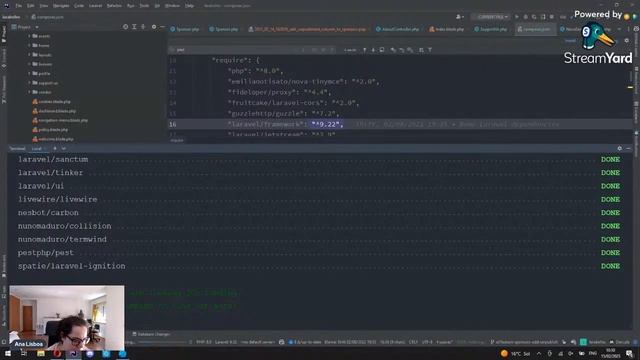The height and width of the screenshot is (360, 640).
Task: Click Collapse All icon in Project panel
Action: (143, 27)
